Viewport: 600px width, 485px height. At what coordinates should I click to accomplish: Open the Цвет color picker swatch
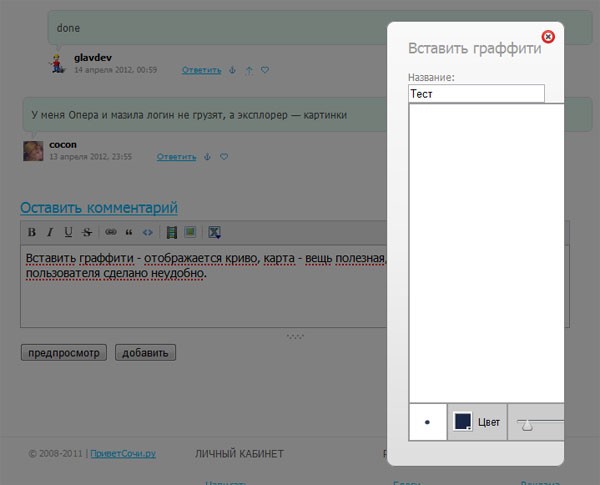[x=462, y=422]
